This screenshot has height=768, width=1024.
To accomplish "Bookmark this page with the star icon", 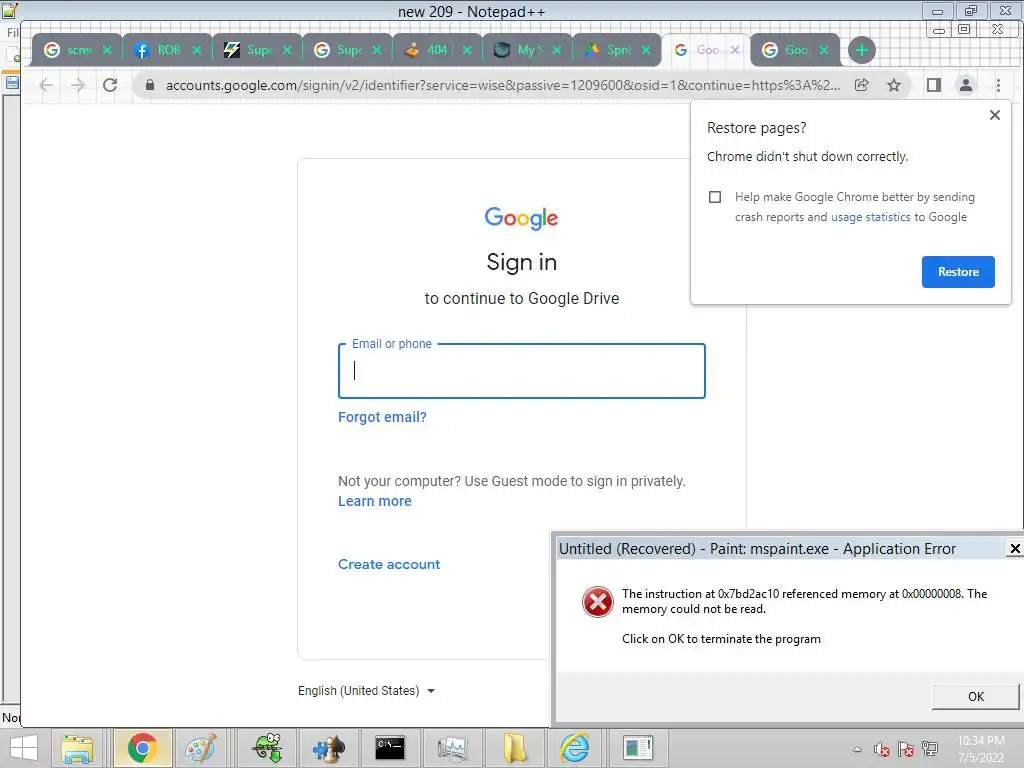I will click(x=894, y=85).
